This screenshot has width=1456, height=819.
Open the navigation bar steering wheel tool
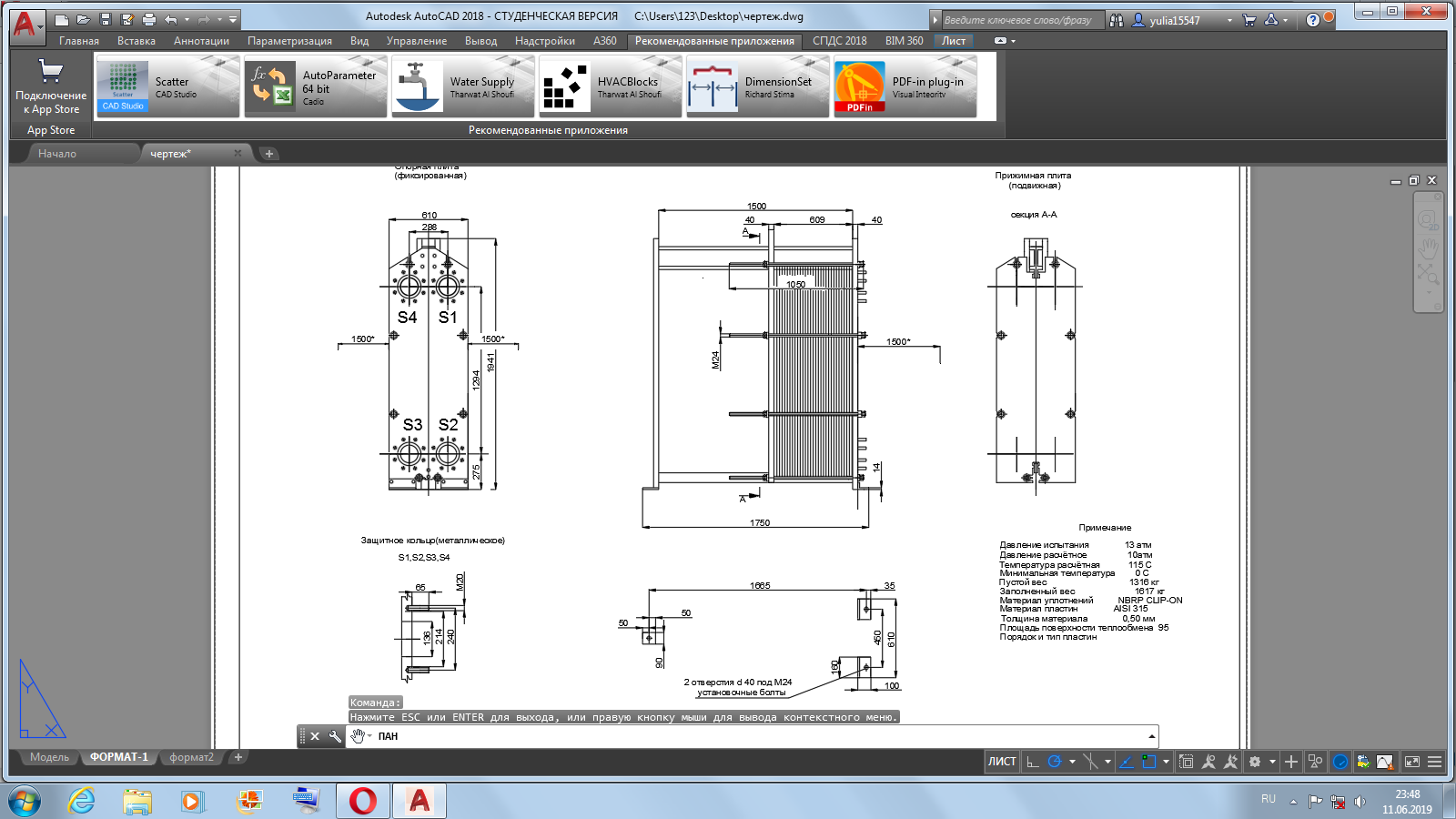(x=1427, y=219)
